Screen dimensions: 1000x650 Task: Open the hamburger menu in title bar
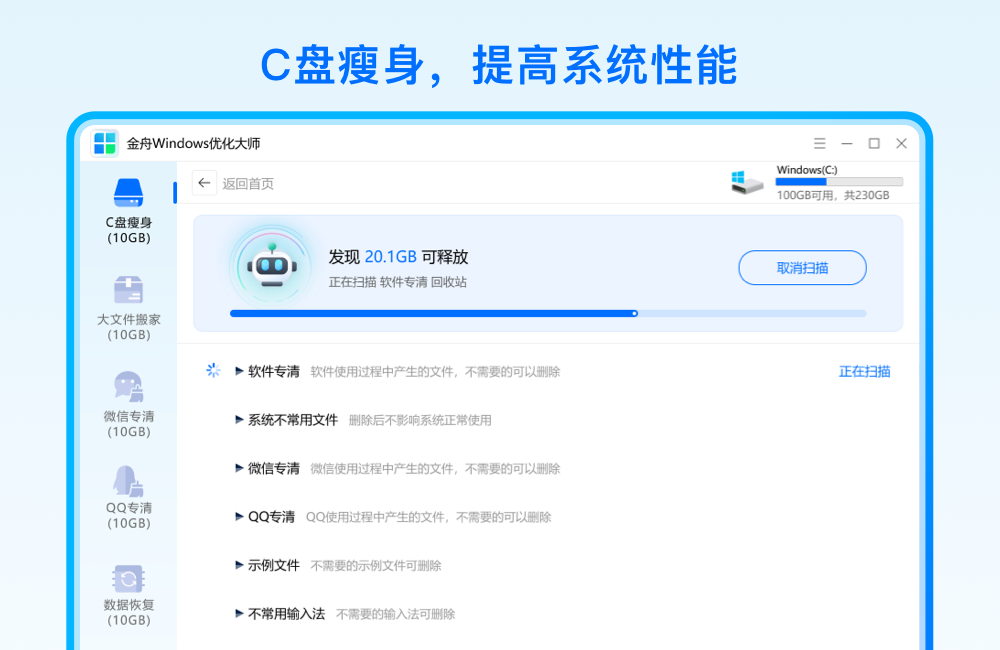click(819, 143)
